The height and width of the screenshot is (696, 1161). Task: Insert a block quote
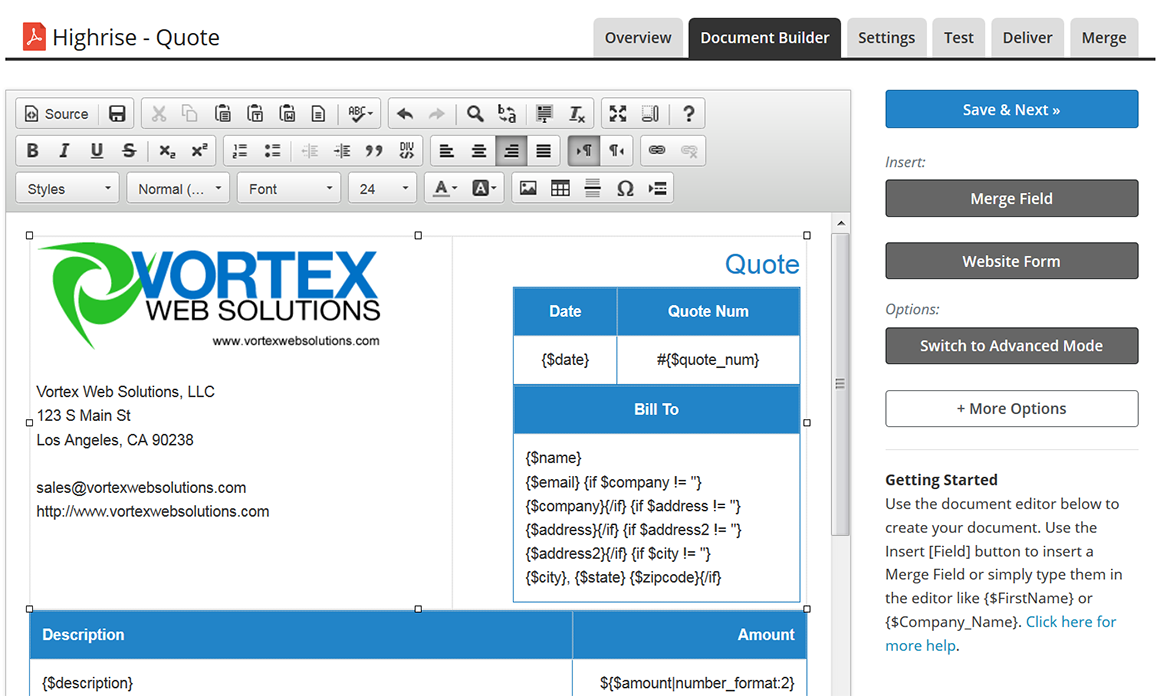pos(374,151)
